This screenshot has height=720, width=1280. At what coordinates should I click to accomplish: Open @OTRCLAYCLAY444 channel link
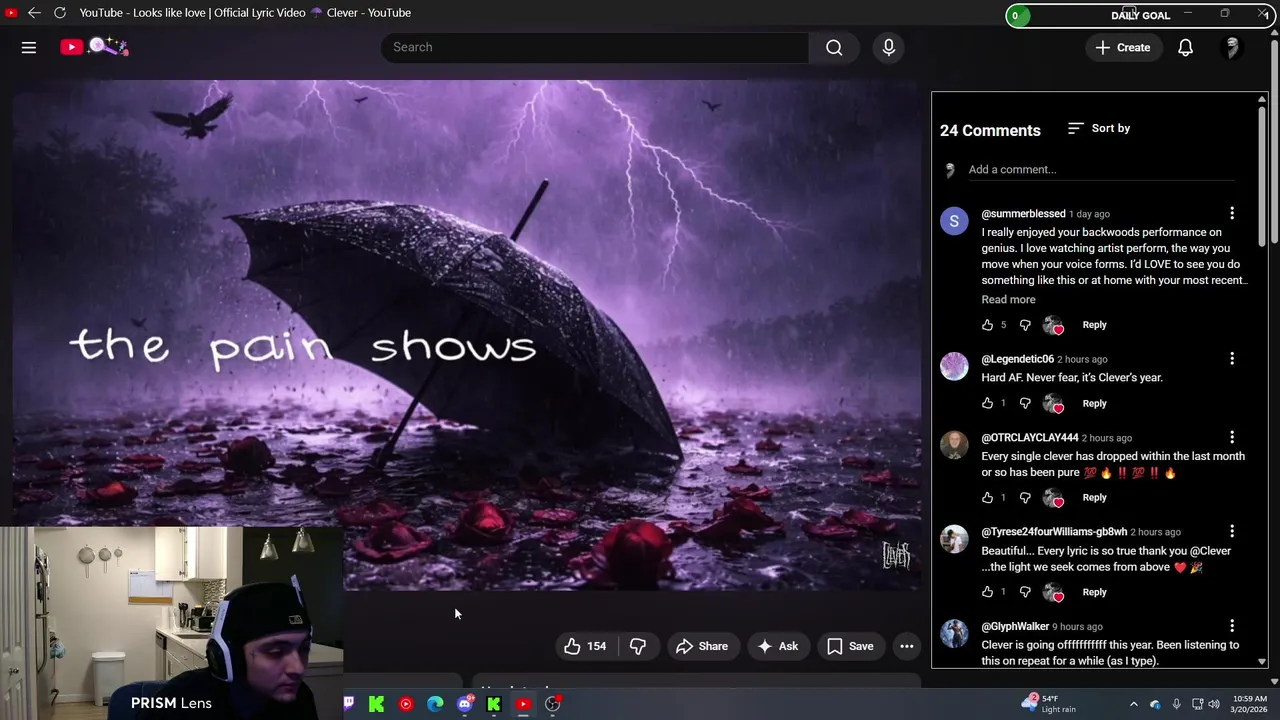(x=1029, y=438)
